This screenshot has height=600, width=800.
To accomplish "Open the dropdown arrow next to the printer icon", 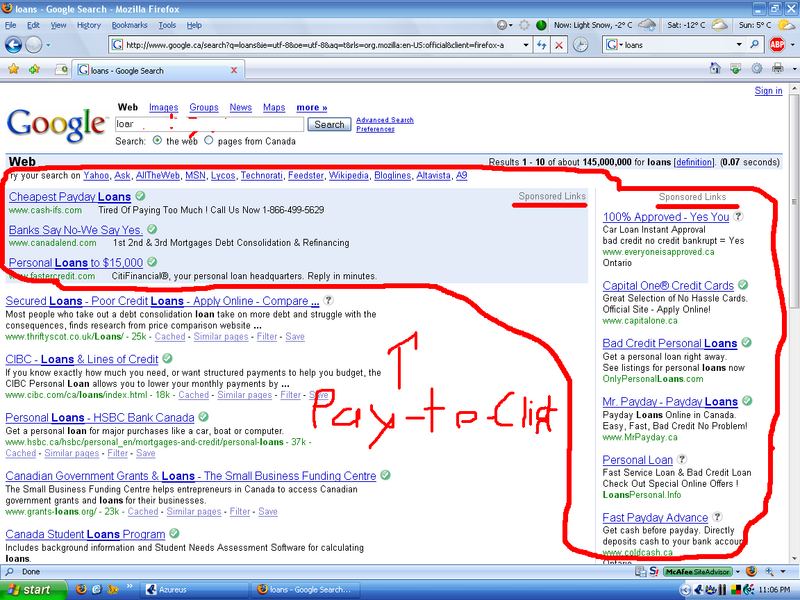I will [794, 68].
